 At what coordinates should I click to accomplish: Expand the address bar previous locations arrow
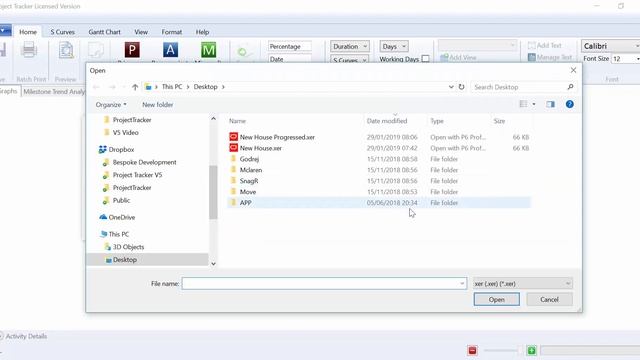click(451, 87)
